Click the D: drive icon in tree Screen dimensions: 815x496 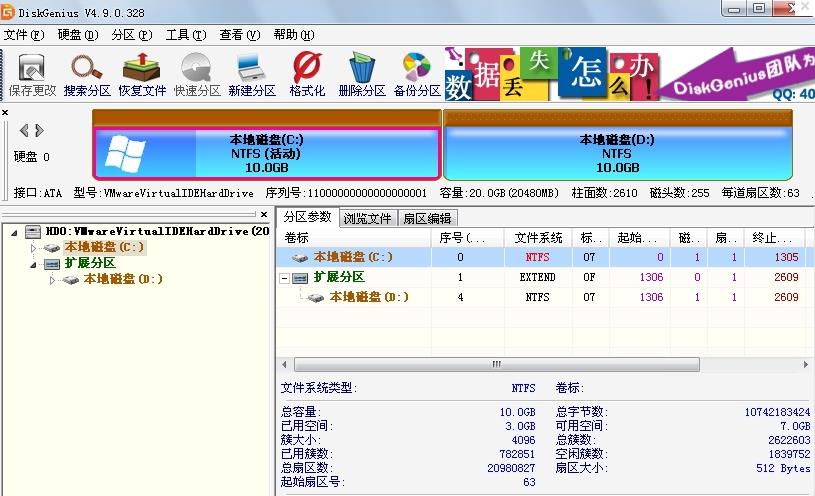pyautogui.click(x=71, y=280)
